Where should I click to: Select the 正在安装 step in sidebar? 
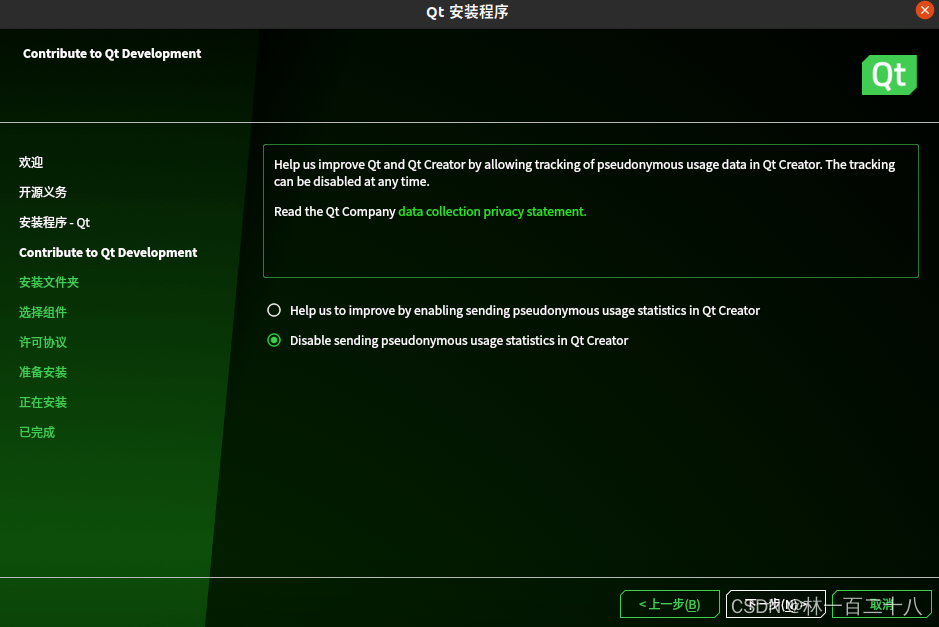point(43,402)
